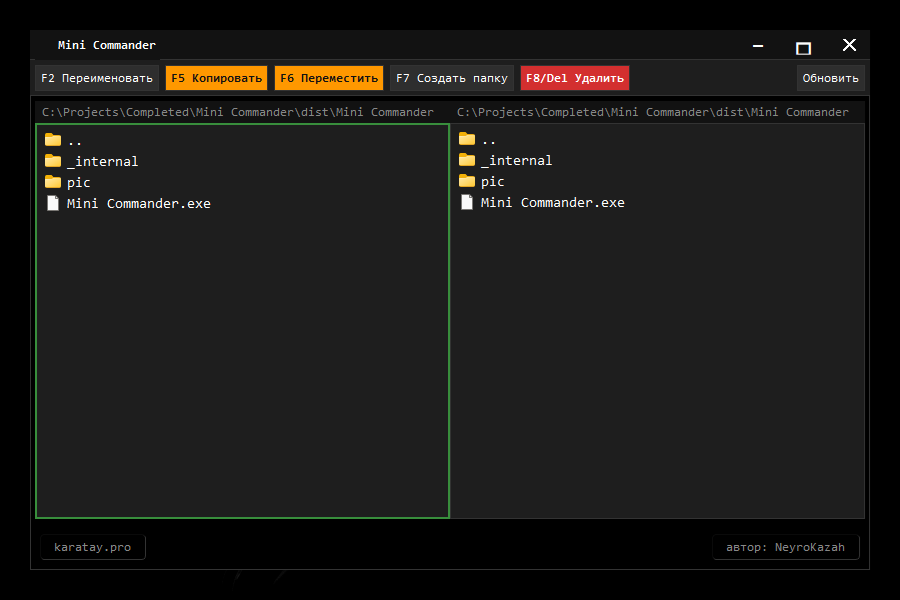Select '..' entry text in left panel
The height and width of the screenshot is (600, 900).
(75, 141)
